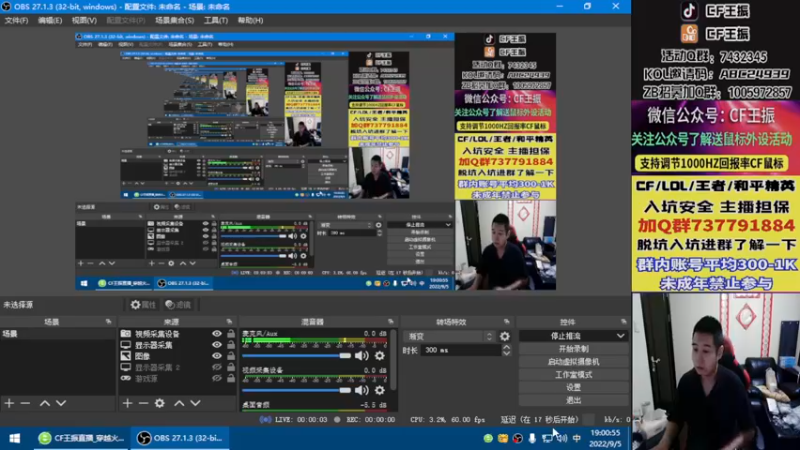Open the 视图(V) menu
This screenshot has width=800, height=450.
click(x=84, y=20)
